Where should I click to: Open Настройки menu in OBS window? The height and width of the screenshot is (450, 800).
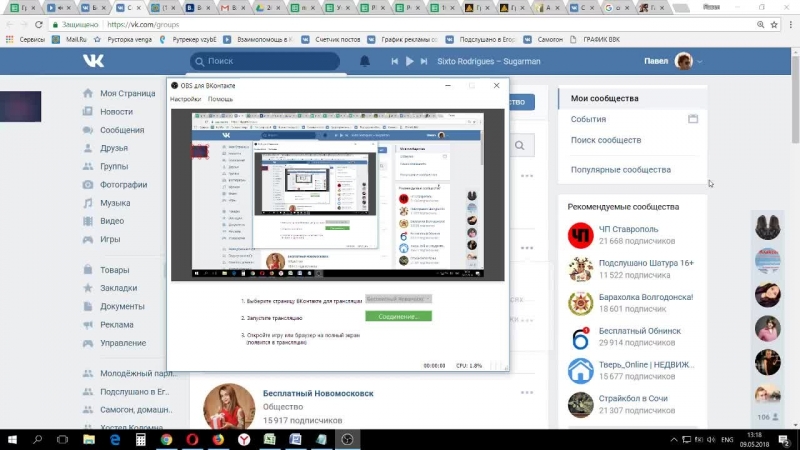point(186,99)
